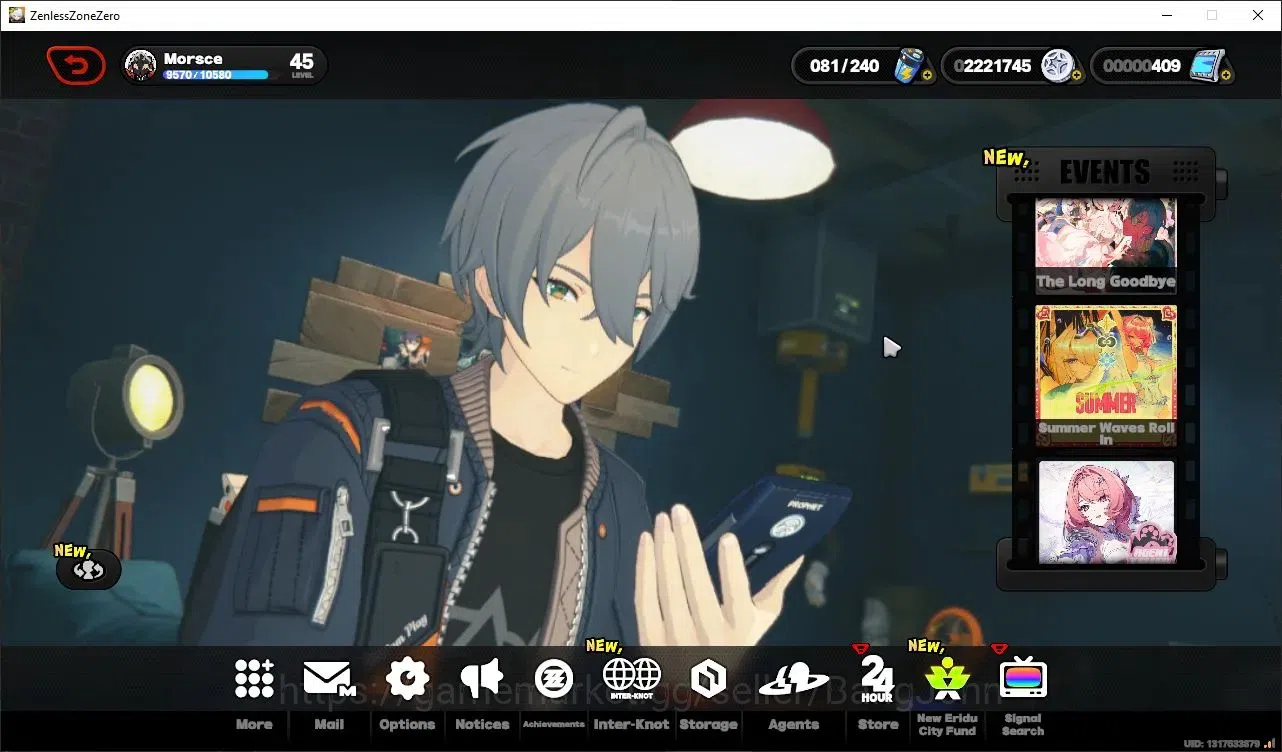Add Polychrome with film plus icon
Image resolution: width=1282 pixels, height=752 pixels.
click(x=1226, y=75)
